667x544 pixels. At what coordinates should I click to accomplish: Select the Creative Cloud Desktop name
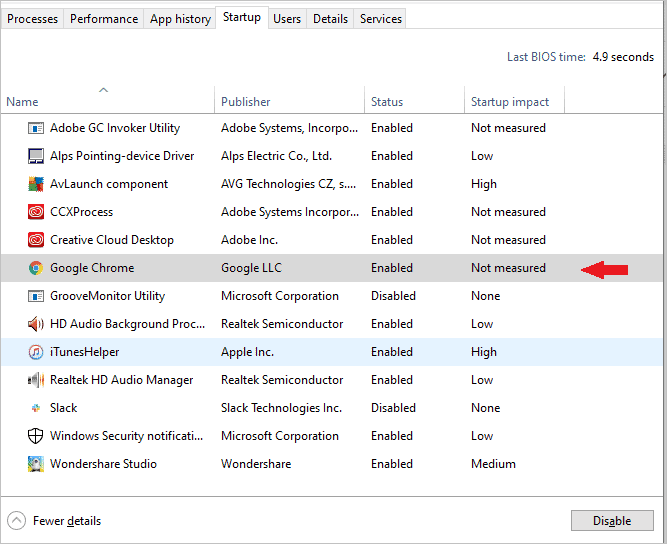(112, 240)
